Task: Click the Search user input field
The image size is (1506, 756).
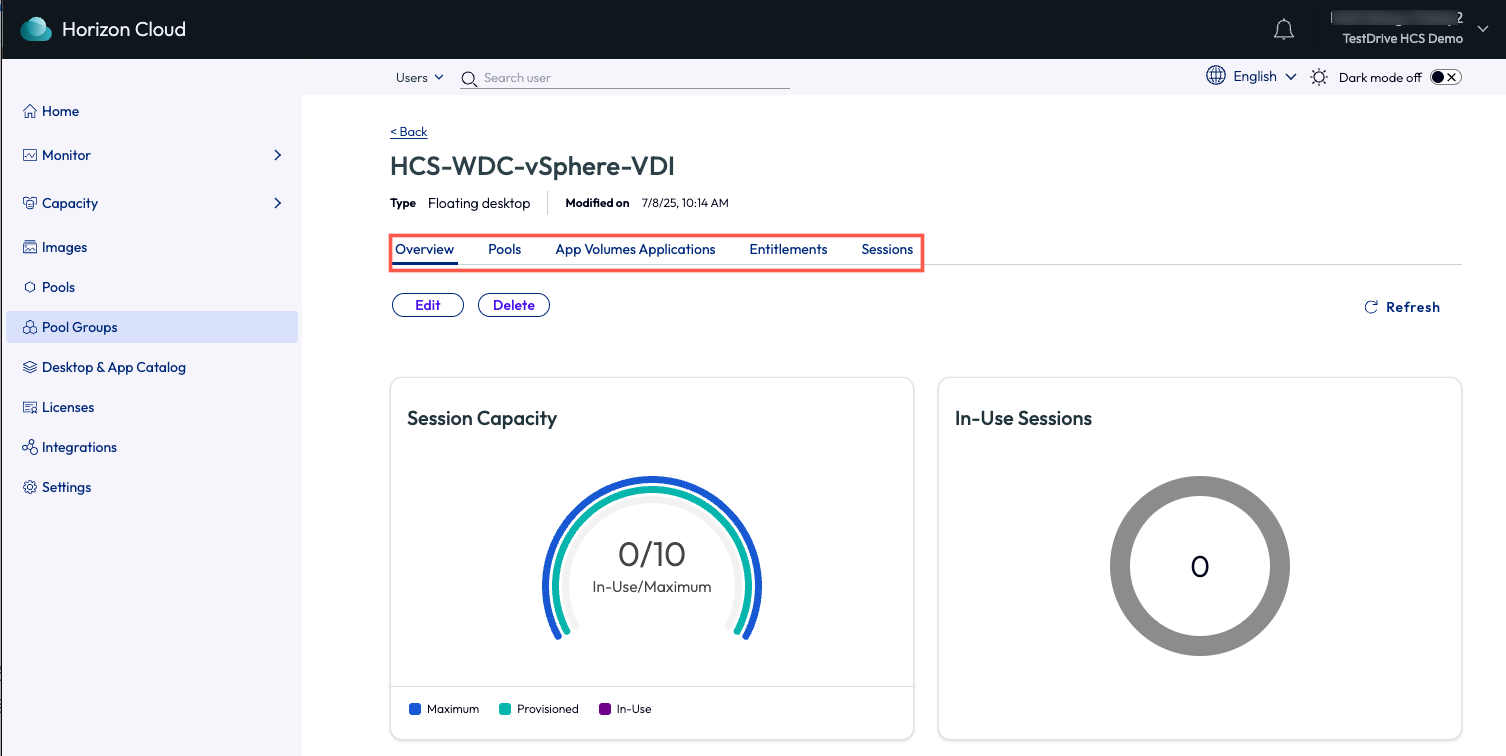Action: (x=630, y=78)
